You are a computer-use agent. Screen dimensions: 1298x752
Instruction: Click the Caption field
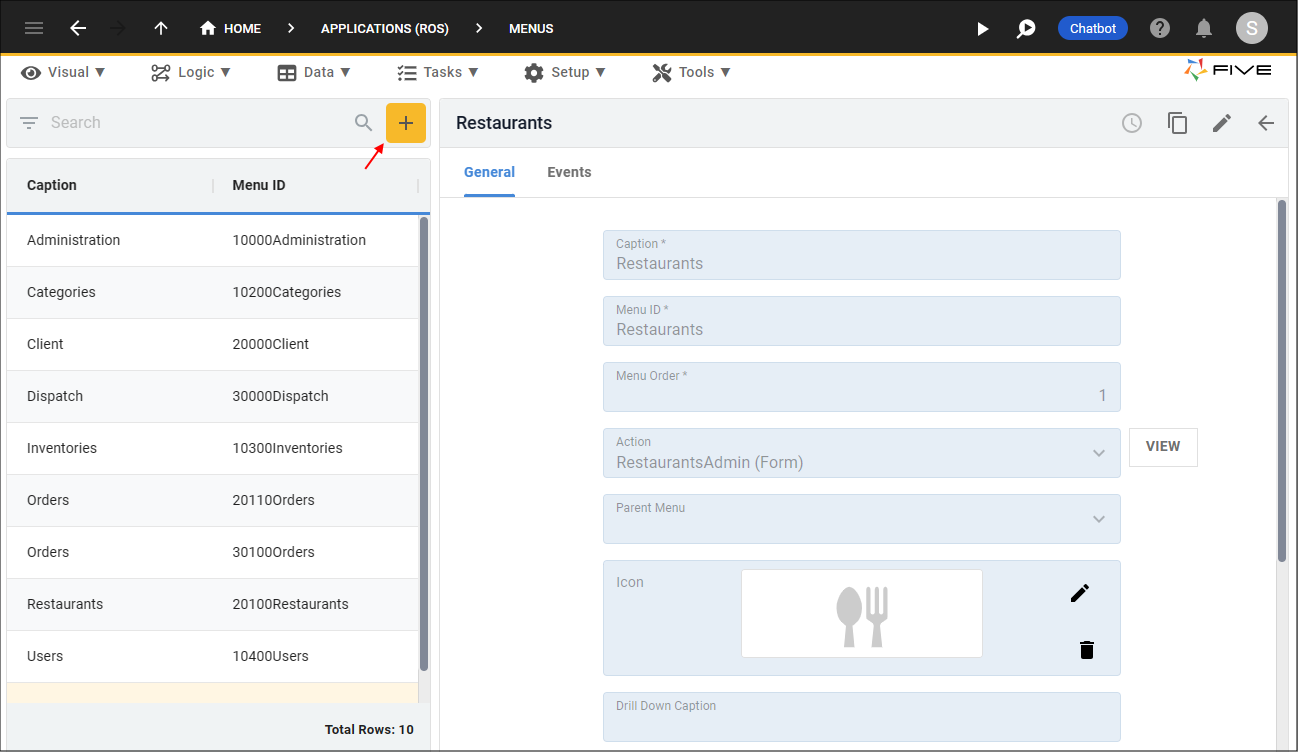tap(861, 255)
